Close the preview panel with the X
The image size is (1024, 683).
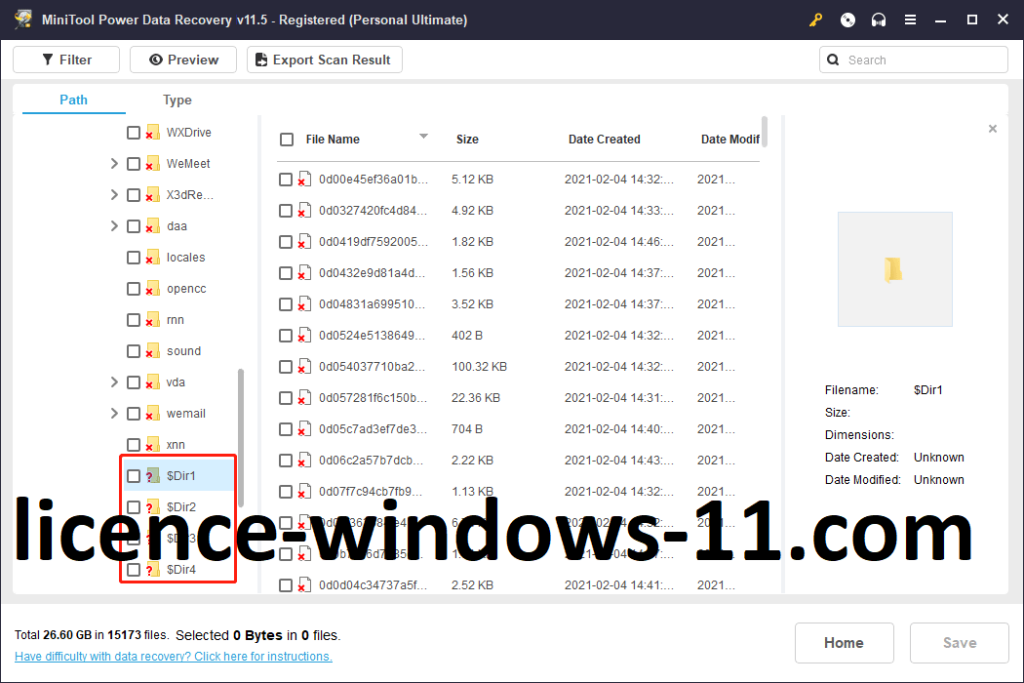[992, 129]
